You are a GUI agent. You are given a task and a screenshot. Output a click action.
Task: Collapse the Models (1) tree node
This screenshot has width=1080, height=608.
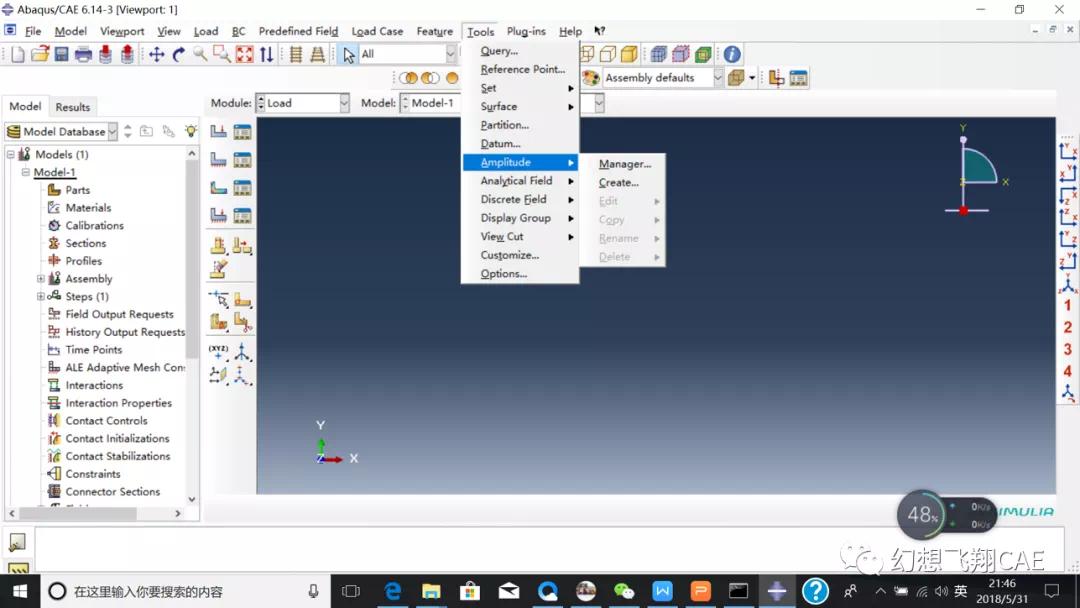point(11,154)
